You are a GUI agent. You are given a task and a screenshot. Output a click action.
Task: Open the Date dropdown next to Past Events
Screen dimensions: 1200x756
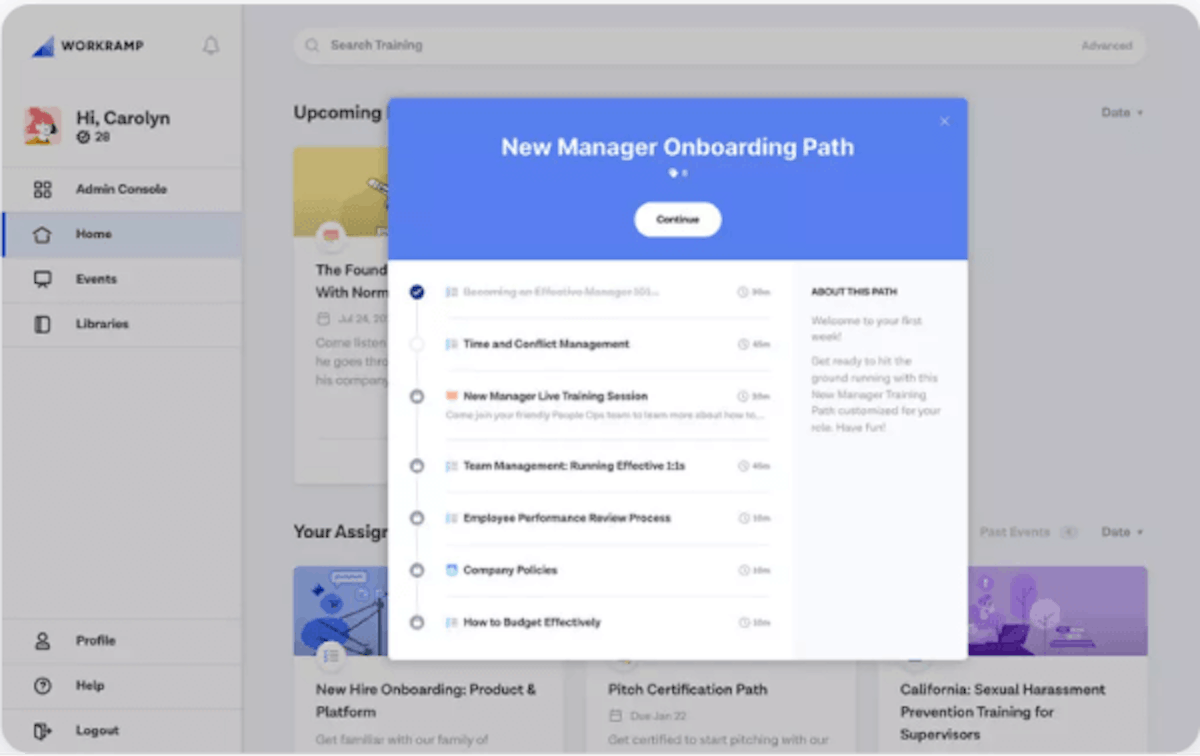coord(1122,532)
